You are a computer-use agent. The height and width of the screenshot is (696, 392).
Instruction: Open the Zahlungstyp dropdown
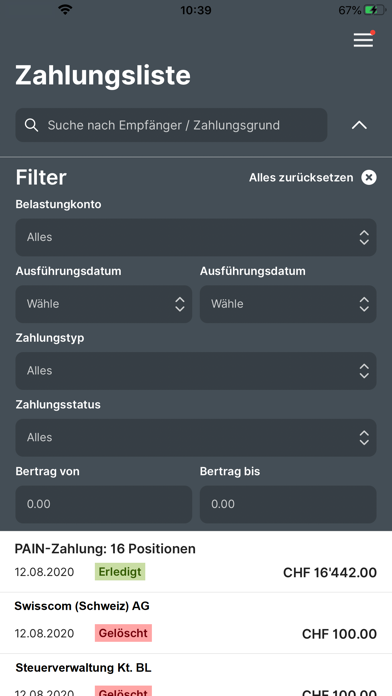click(196, 371)
